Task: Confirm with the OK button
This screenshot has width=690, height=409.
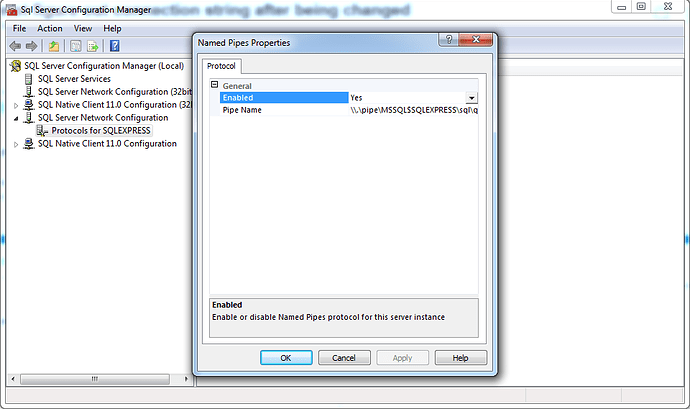Action: tap(286, 358)
